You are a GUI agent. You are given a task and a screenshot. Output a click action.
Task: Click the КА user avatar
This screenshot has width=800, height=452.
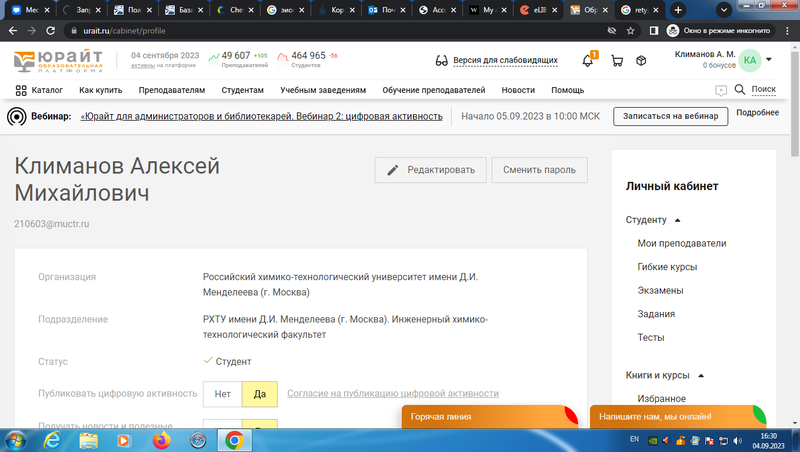tap(750, 60)
